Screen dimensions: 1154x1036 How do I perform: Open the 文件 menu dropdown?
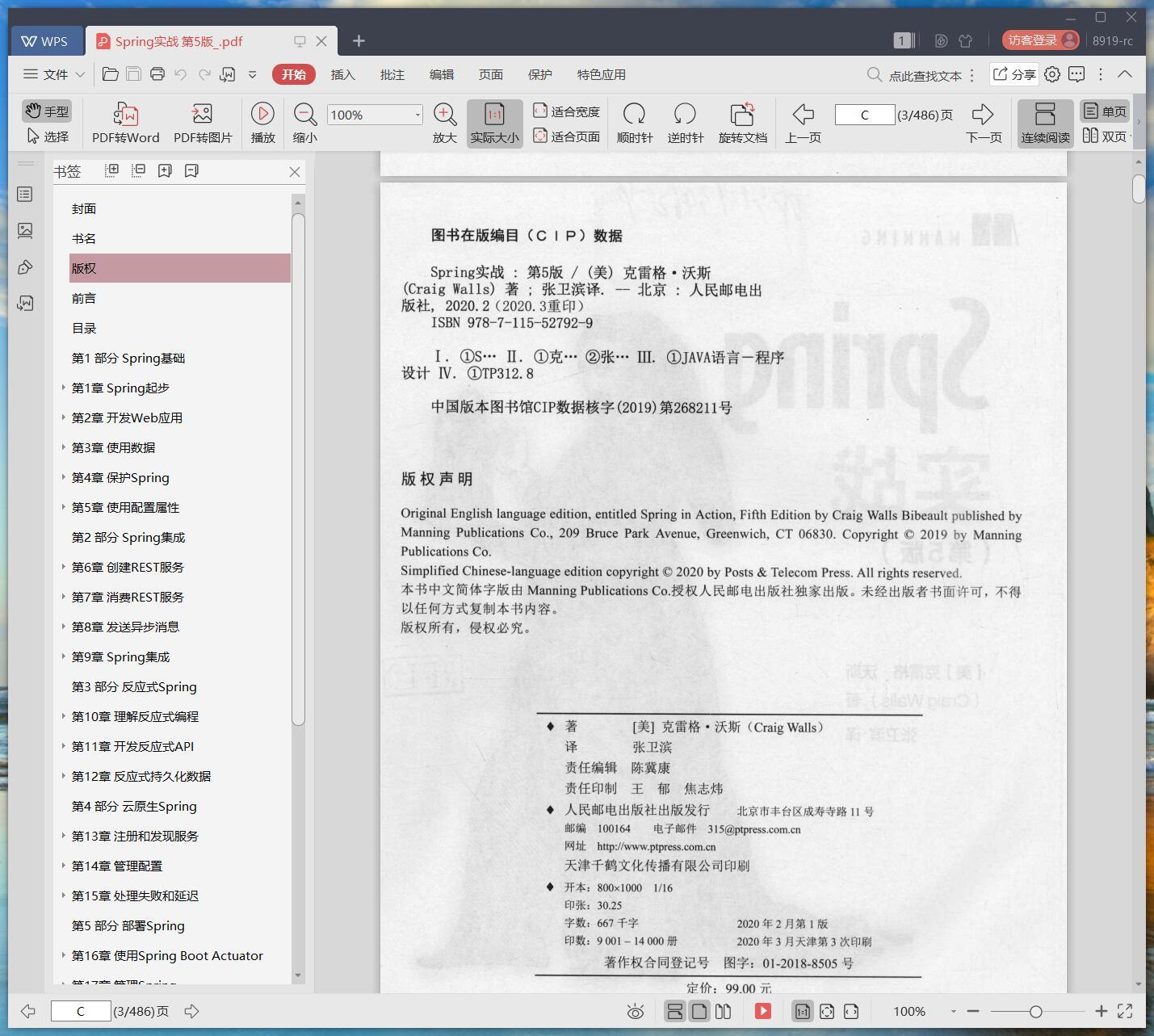tap(54, 74)
